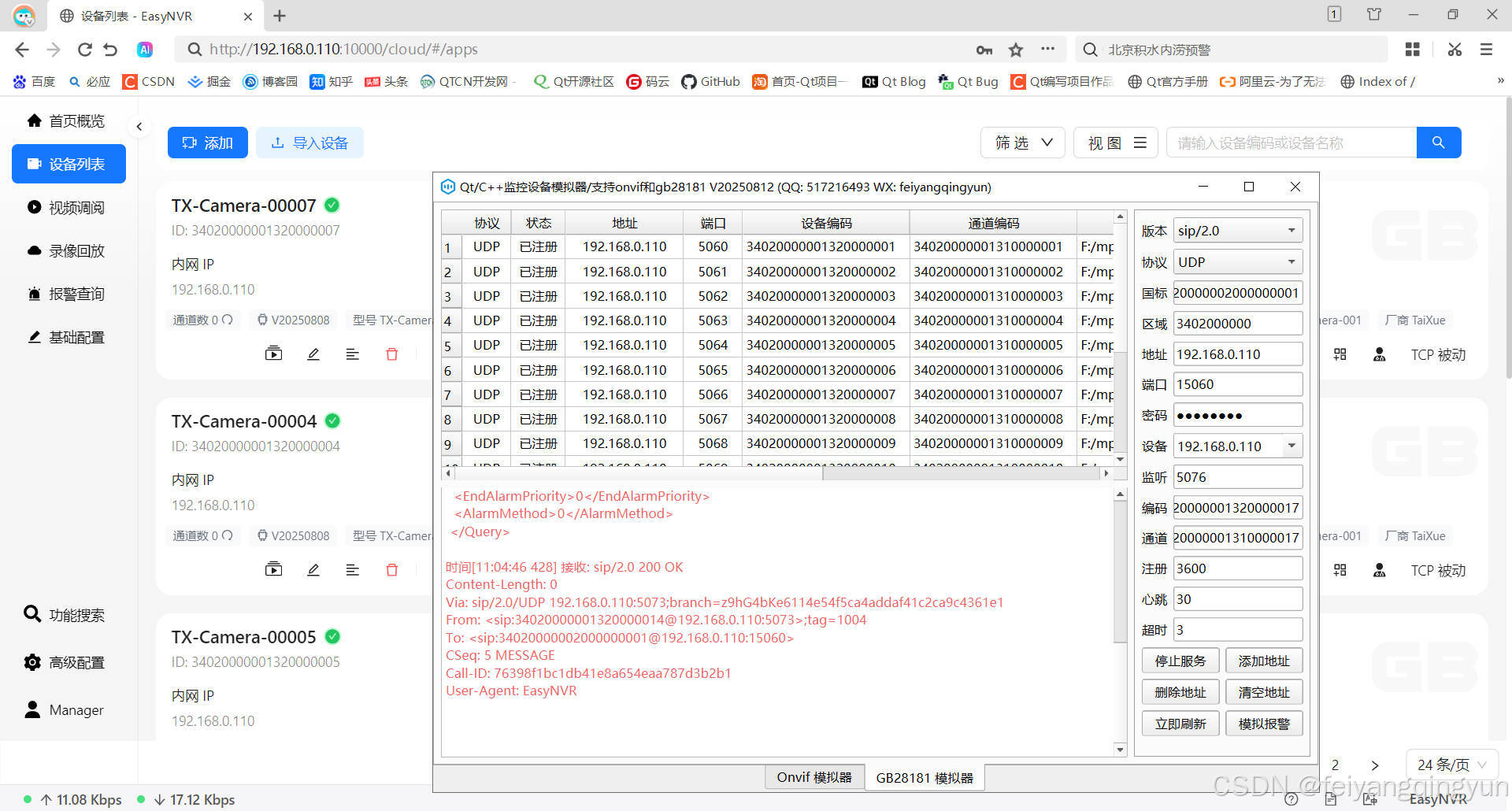This screenshot has height=811, width=1512.
Task: Click the 停止服务 button
Action: click(x=1180, y=661)
